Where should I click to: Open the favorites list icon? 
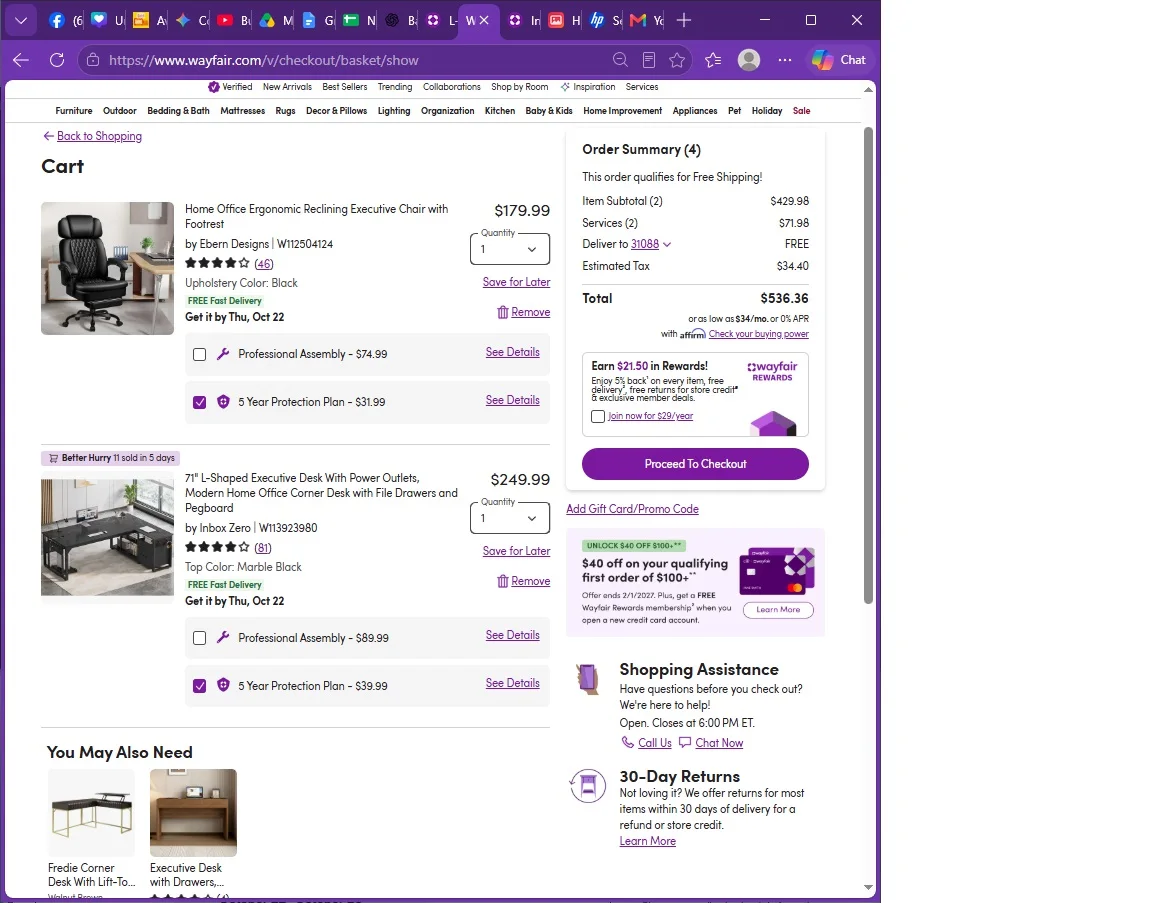[713, 60]
